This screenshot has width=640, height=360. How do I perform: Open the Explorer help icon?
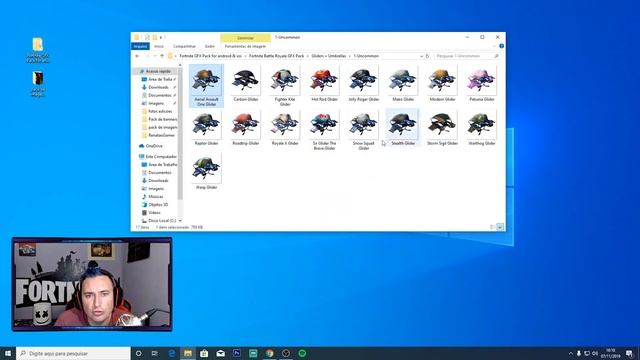[x=501, y=46]
